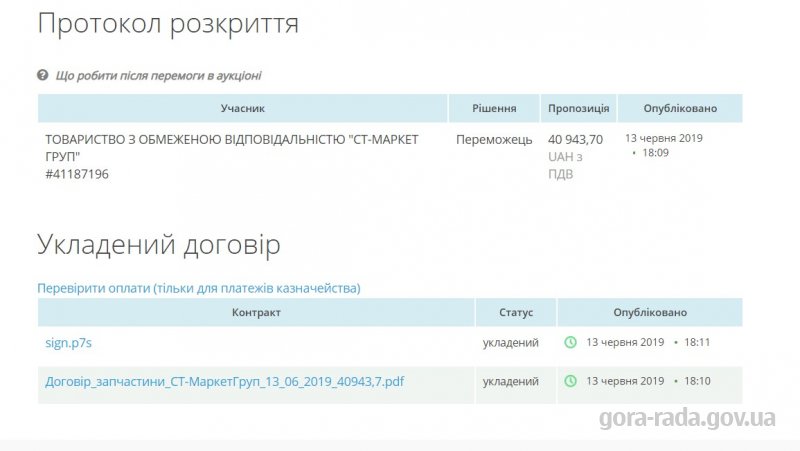Click publication time 18:09

(x=655, y=153)
